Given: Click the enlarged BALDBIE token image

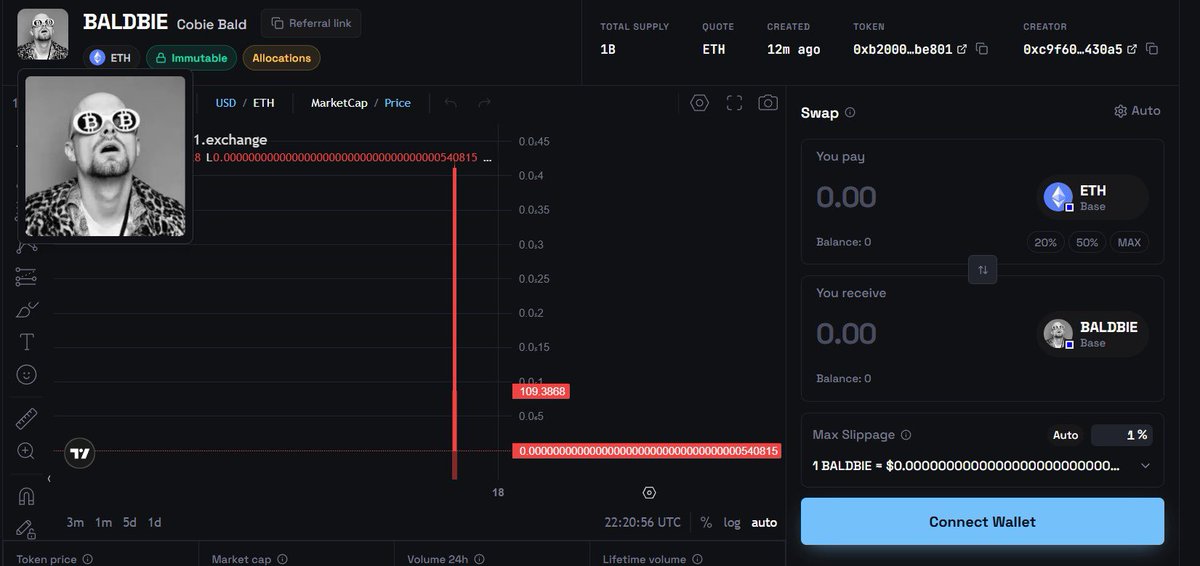Looking at the screenshot, I should coord(105,156).
